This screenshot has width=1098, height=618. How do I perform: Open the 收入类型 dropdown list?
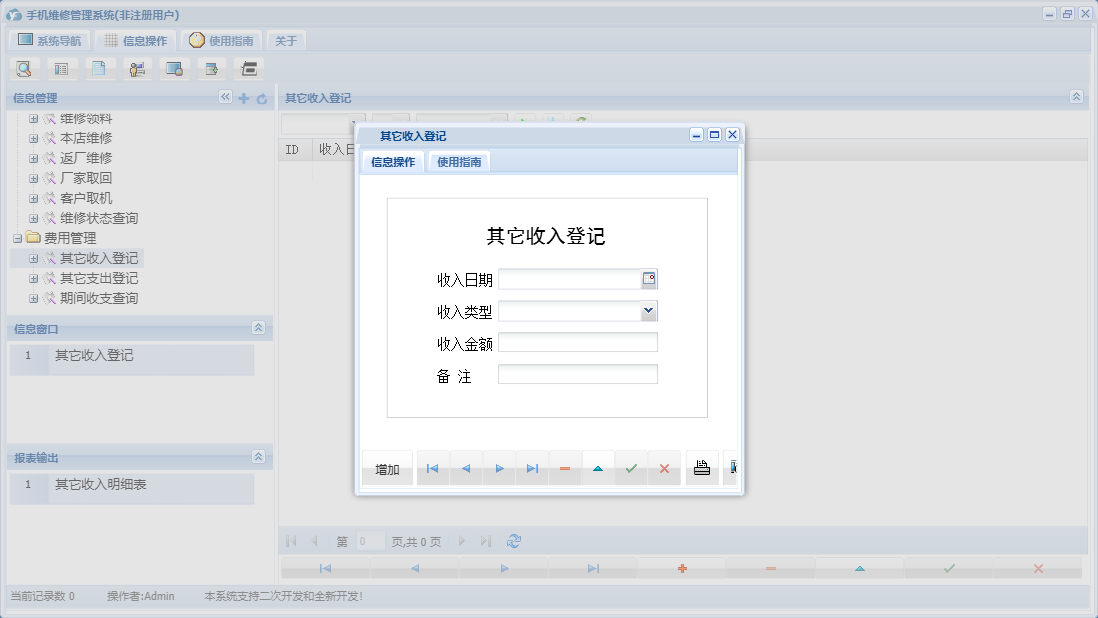click(x=649, y=311)
